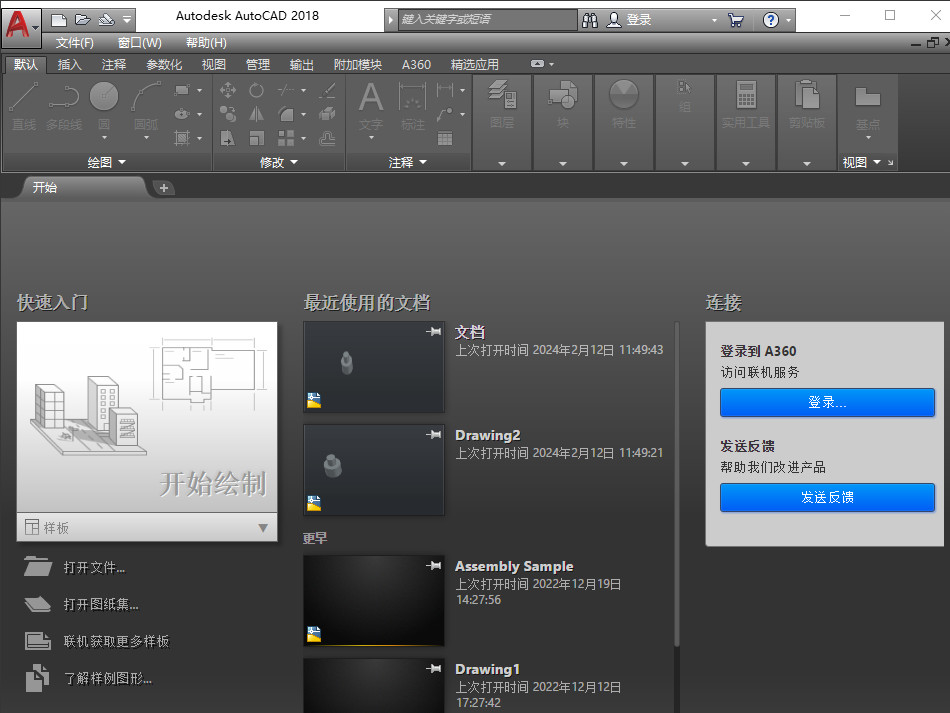This screenshot has height=713, width=950.
Task: Select the 标注 dimension tool
Action: coord(413,107)
